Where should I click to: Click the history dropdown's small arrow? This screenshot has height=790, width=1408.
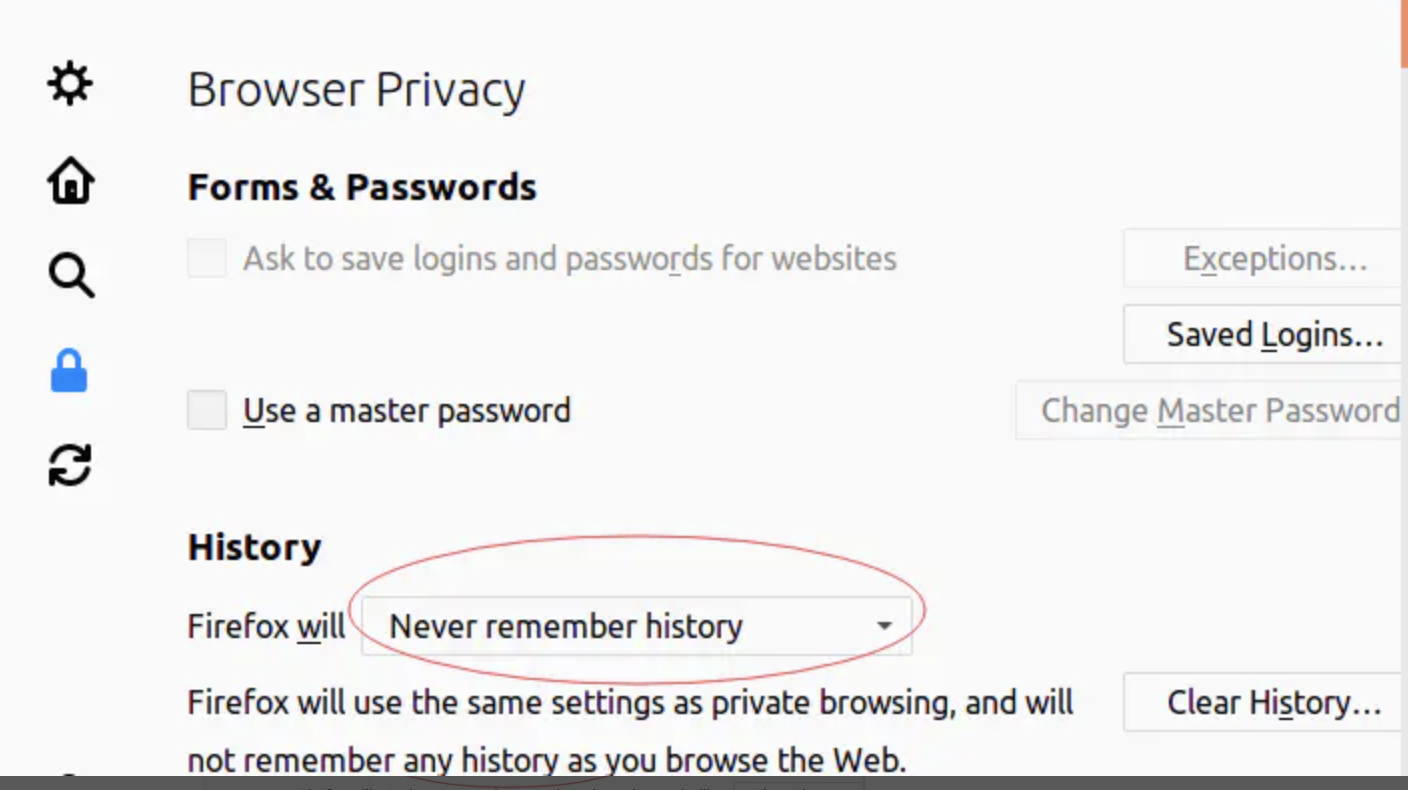[884, 627]
